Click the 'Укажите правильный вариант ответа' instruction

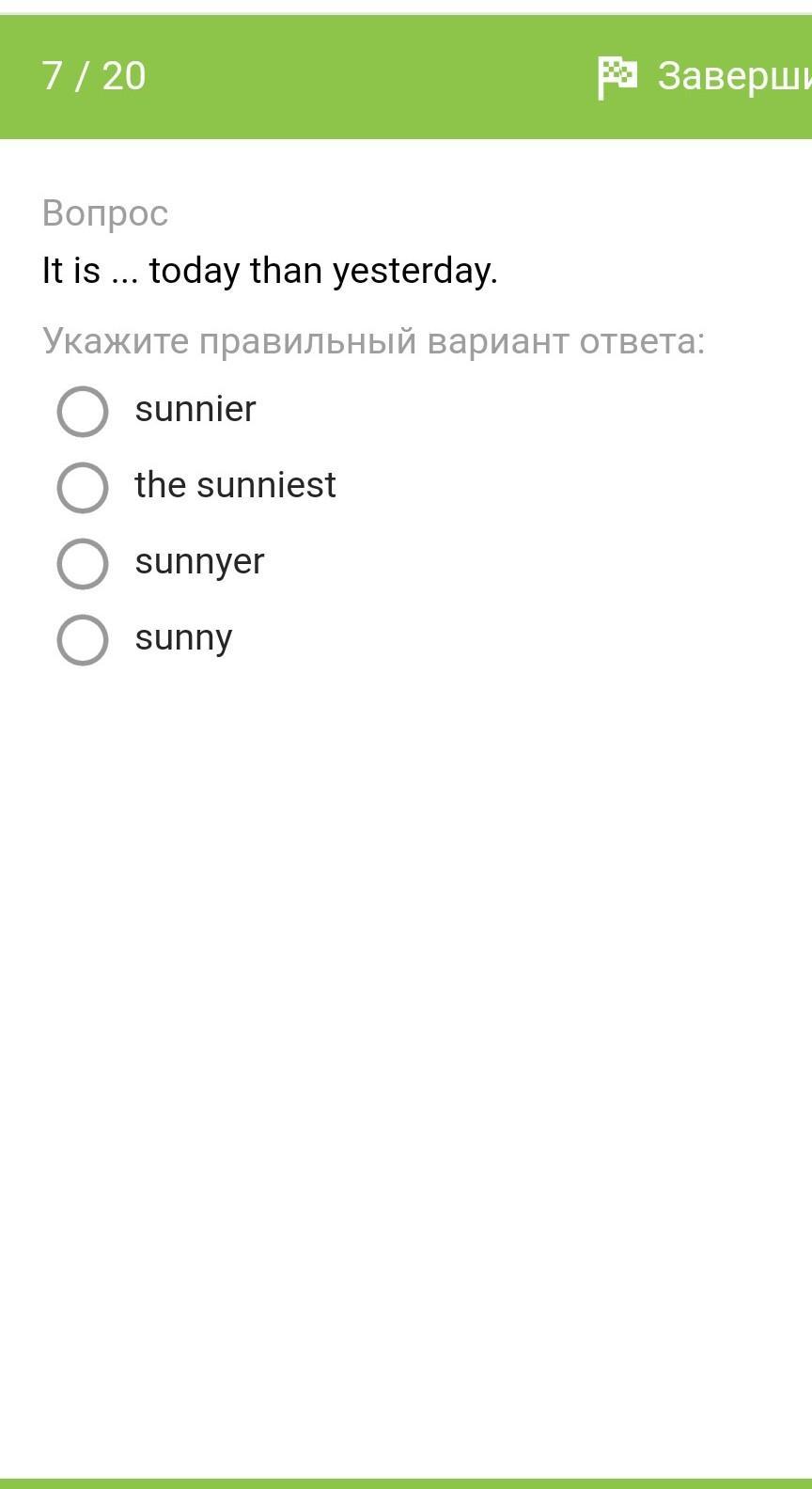click(373, 340)
